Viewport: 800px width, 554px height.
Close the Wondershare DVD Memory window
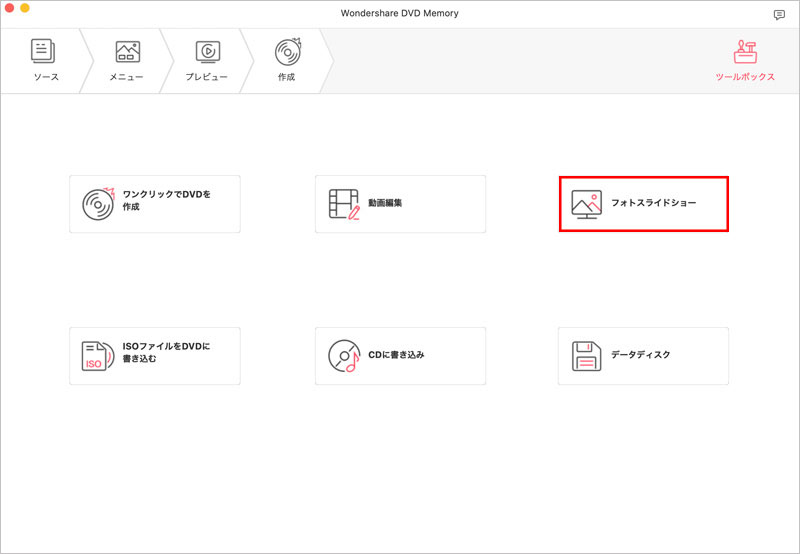tap(9, 8)
